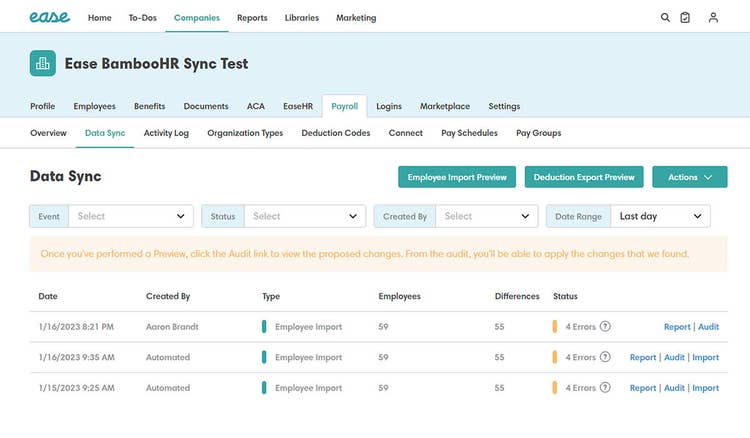Open Audit link for Aaron Brandt row
Screen dimensions: 750x438
coord(708,327)
